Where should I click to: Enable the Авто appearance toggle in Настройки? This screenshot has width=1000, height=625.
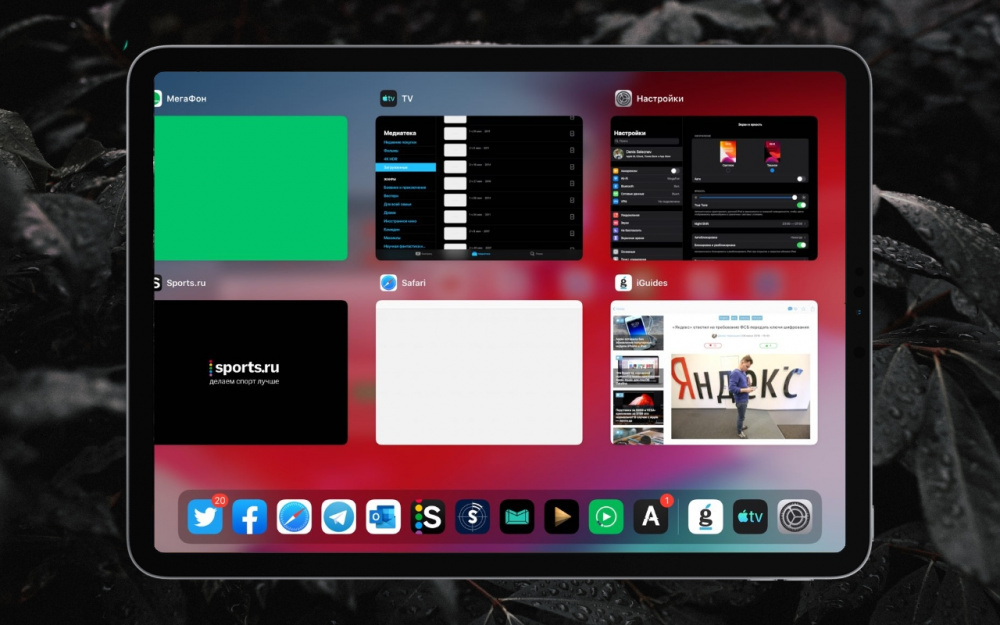802,179
